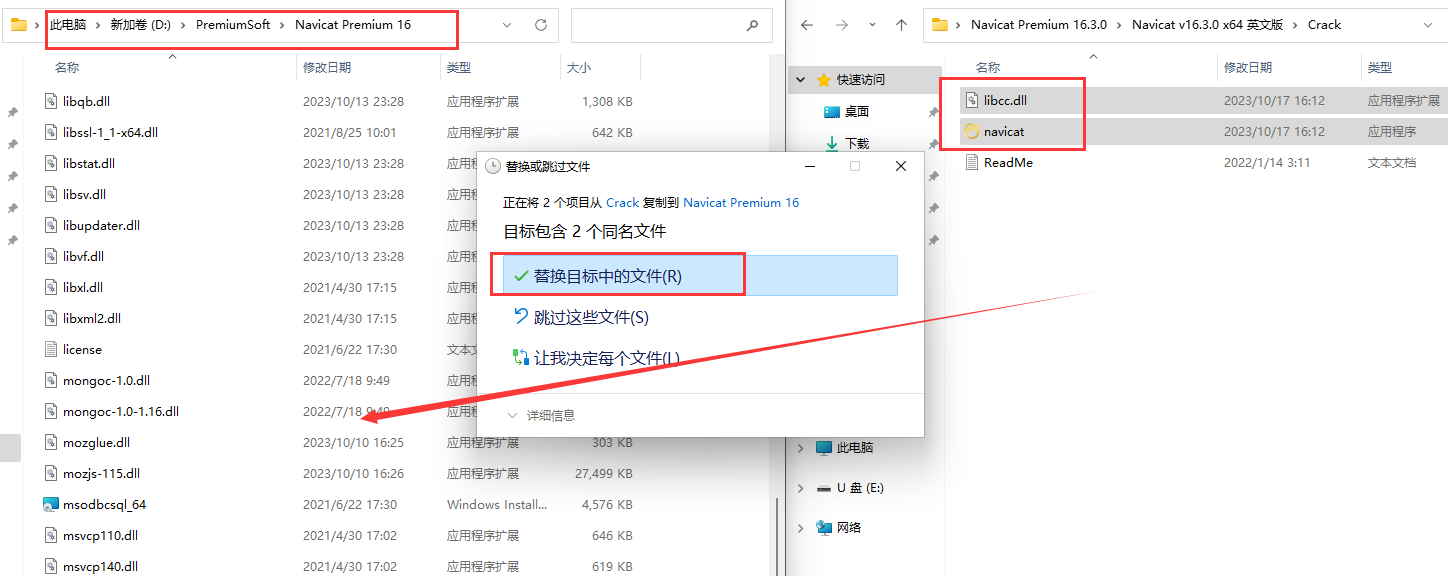Select 桌面 in quick access
This screenshot has height=576, width=1448.
click(857, 111)
